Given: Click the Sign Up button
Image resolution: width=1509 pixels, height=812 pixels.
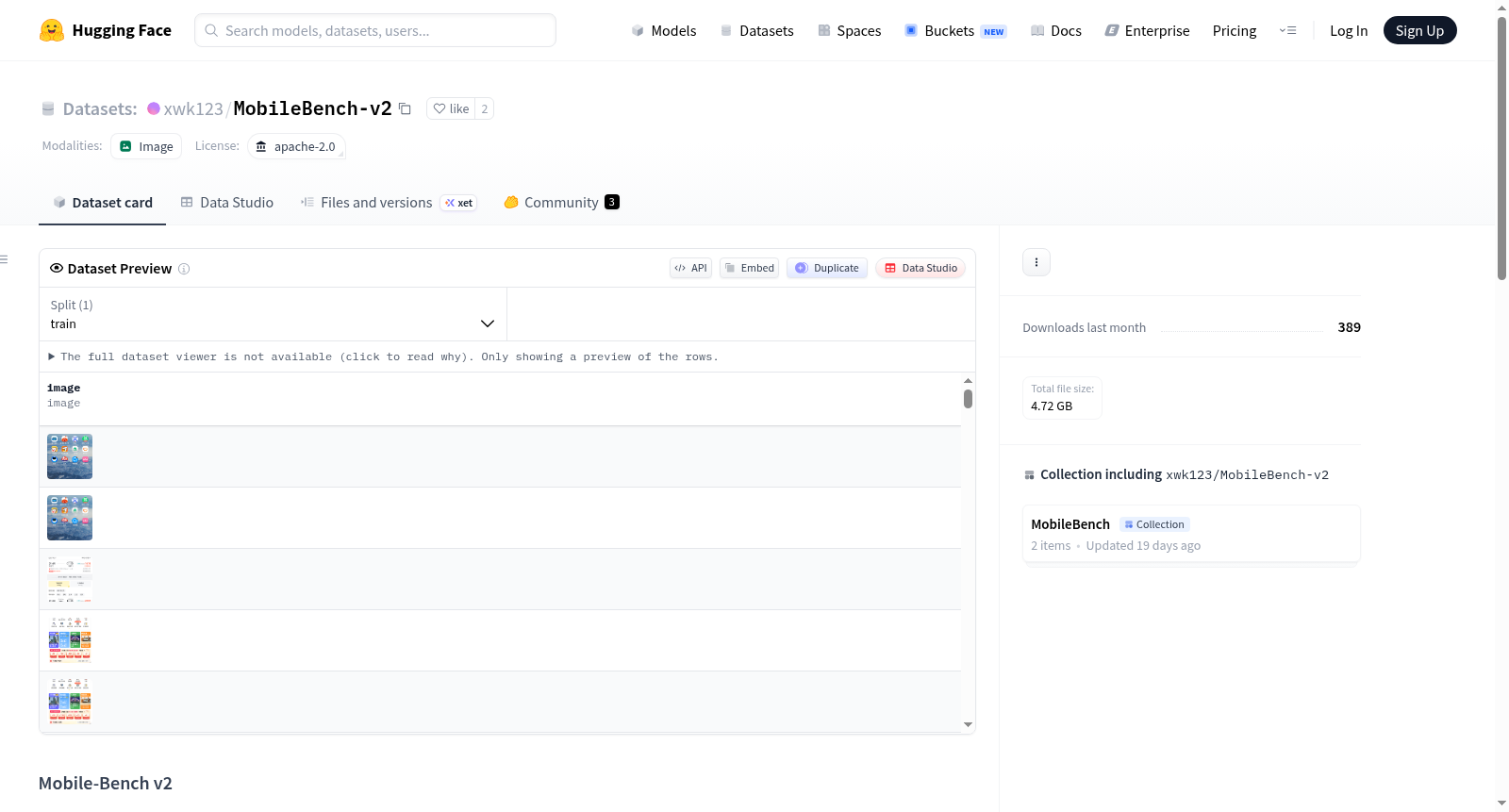Looking at the screenshot, I should [1419, 30].
